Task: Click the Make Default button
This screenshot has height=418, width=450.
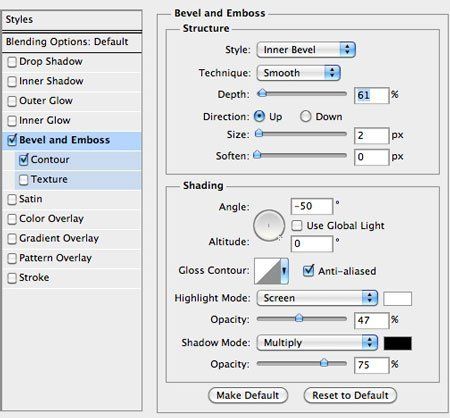Action: [x=248, y=395]
